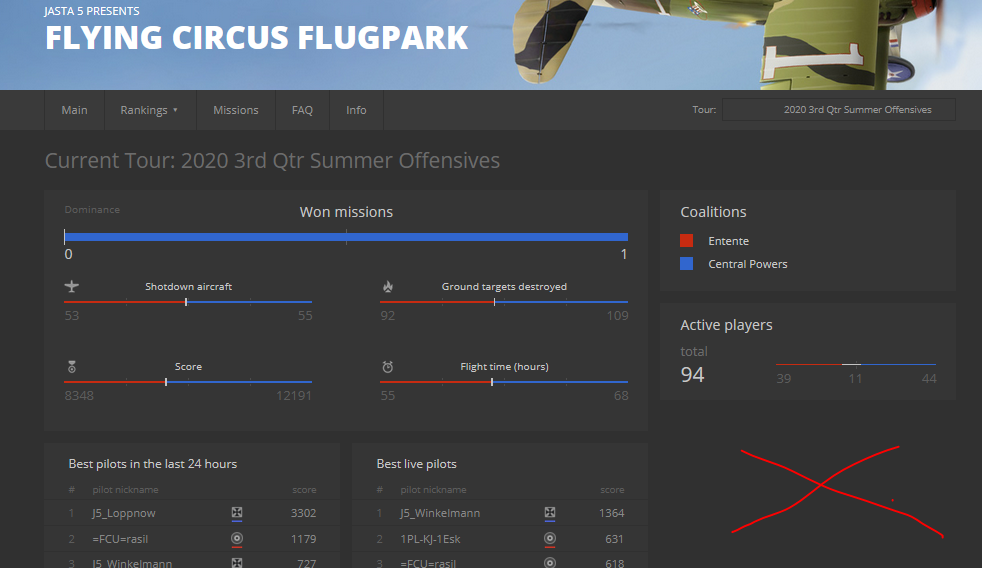Image resolution: width=982 pixels, height=568 pixels.
Task: Click the roundel icon beside =FCU=rasil score 1179
Action: [237, 539]
